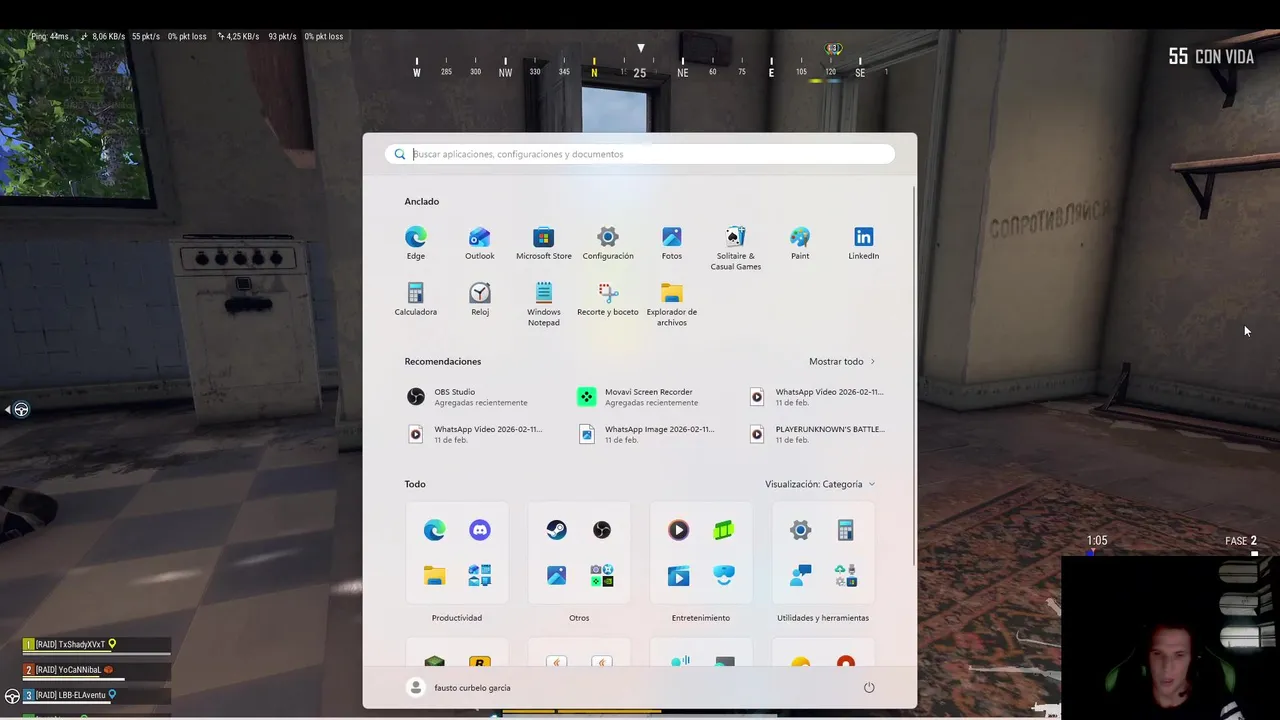The image size is (1280, 720).
Task: Click the Entretenimiento category label
Action: tap(701, 618)
